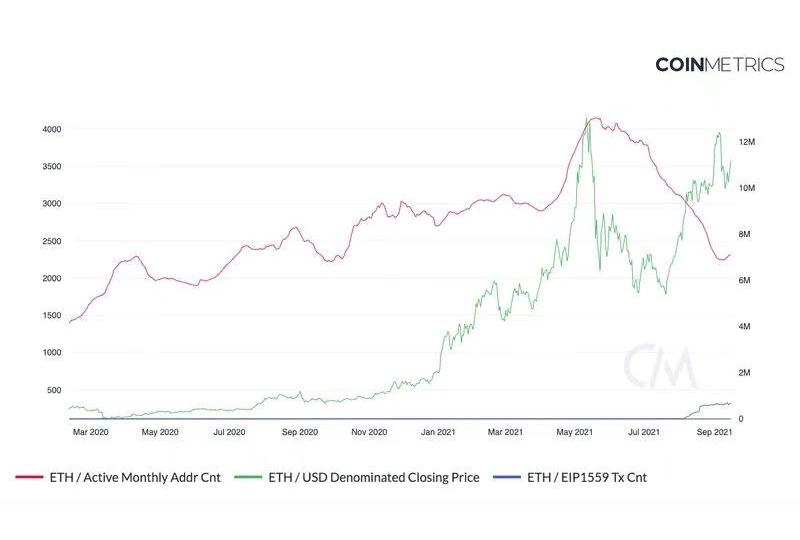
Task: Click the CM watermark in the chart
Action: pos(660,366)
